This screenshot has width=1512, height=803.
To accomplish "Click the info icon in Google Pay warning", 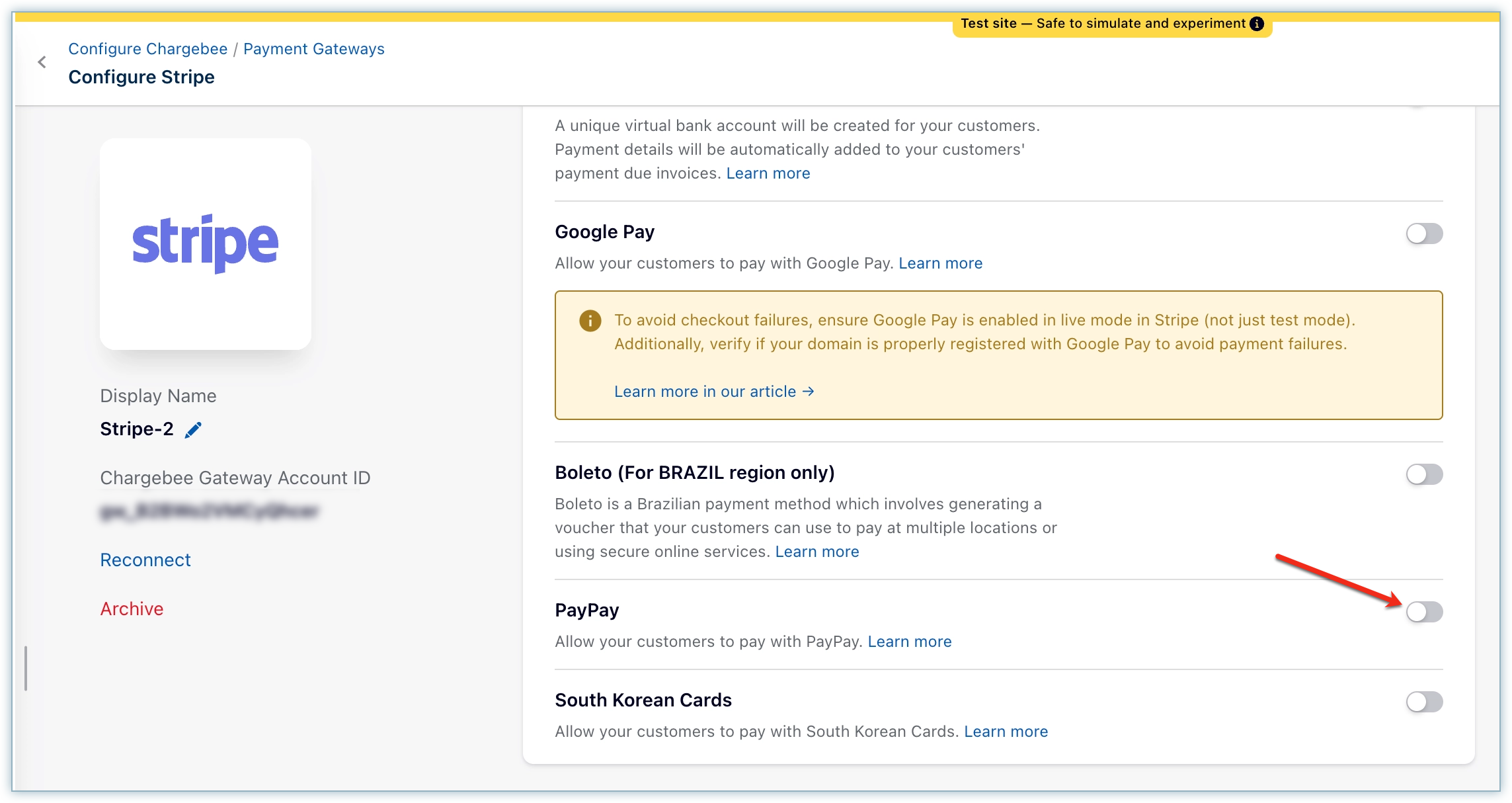I will pos(590,321).
